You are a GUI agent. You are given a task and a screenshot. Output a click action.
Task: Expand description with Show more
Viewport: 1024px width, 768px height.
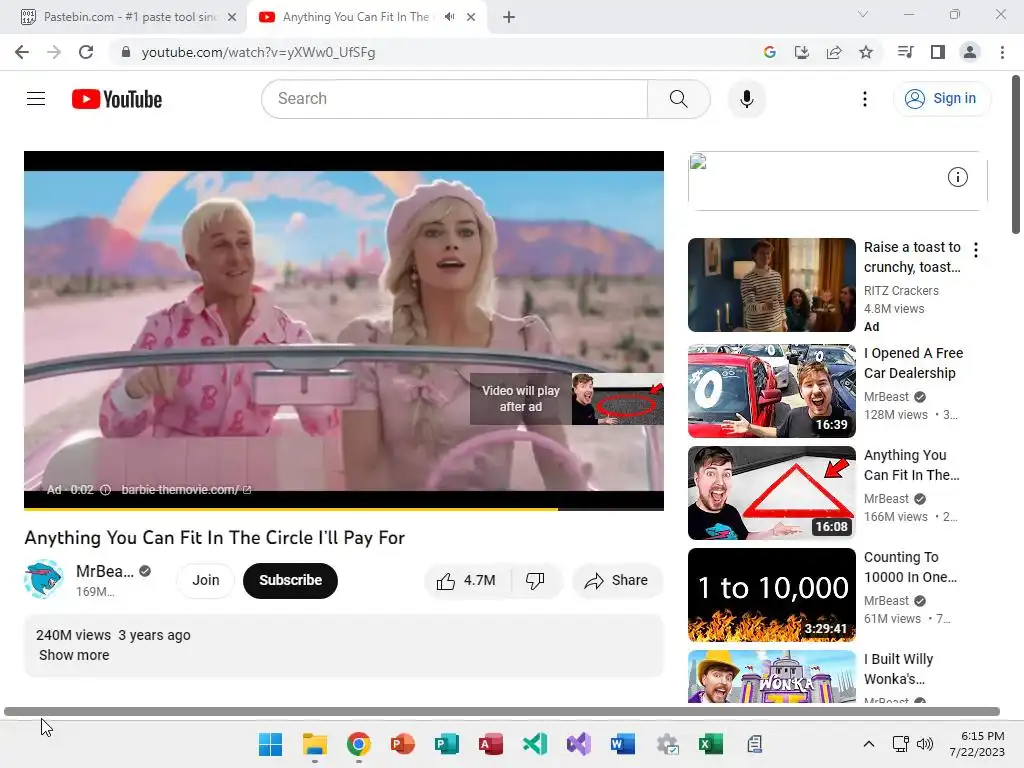point(74,655)
